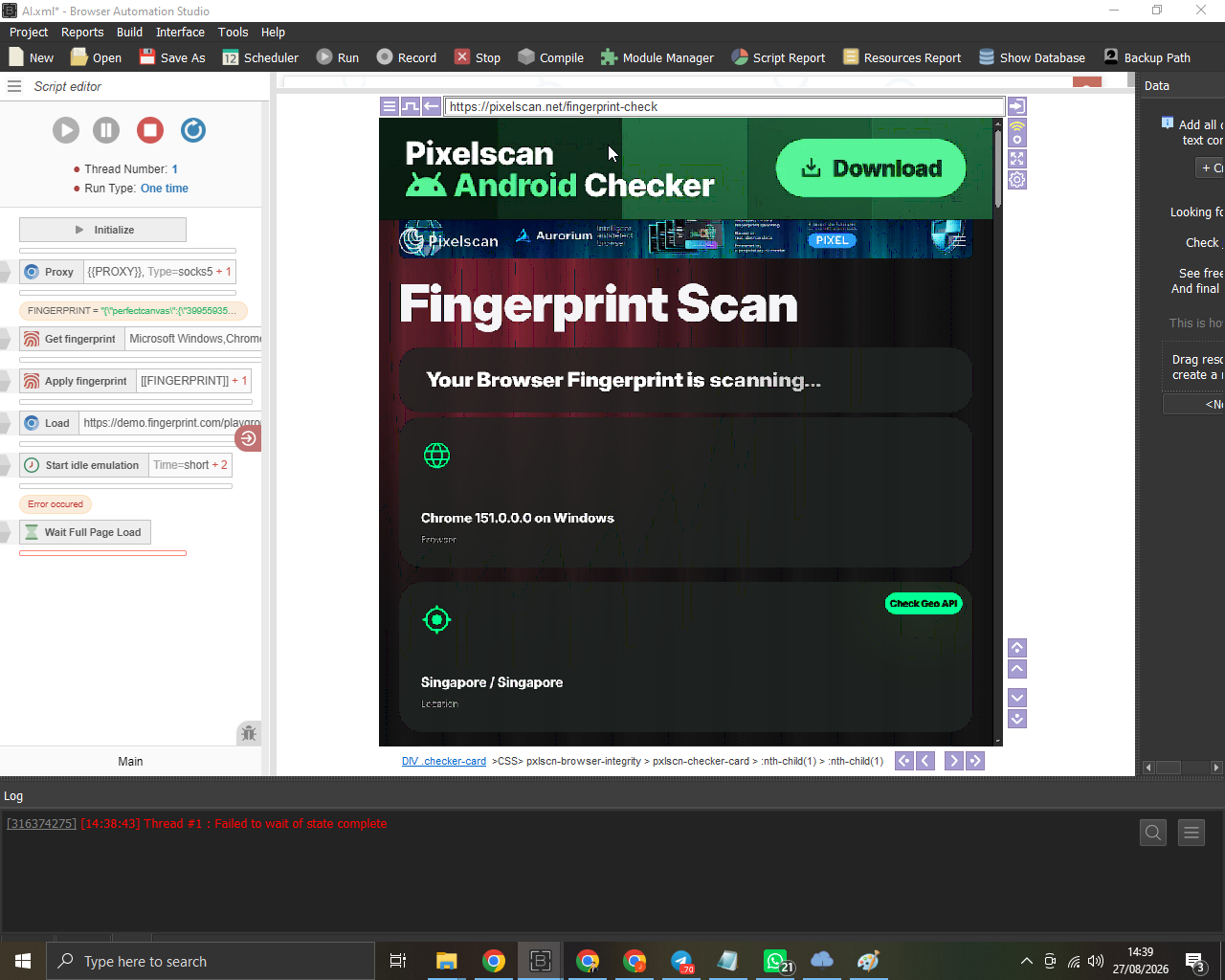1225x980 pixels.
Task: Switch to Record mode in the toolbar
Action: pyautogui.click(x=407, y=57)
